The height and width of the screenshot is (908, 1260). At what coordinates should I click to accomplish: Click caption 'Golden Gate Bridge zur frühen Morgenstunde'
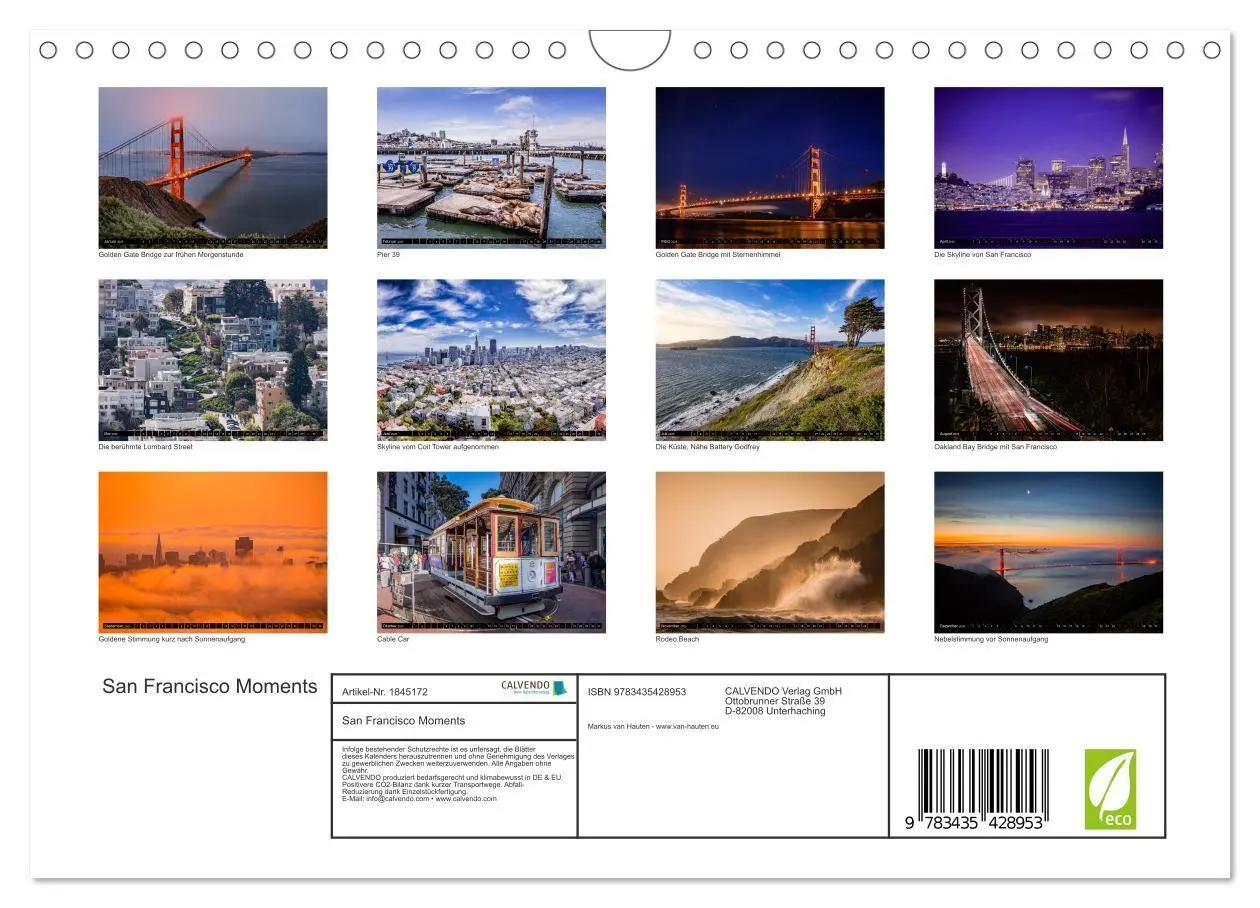(171, 255)
